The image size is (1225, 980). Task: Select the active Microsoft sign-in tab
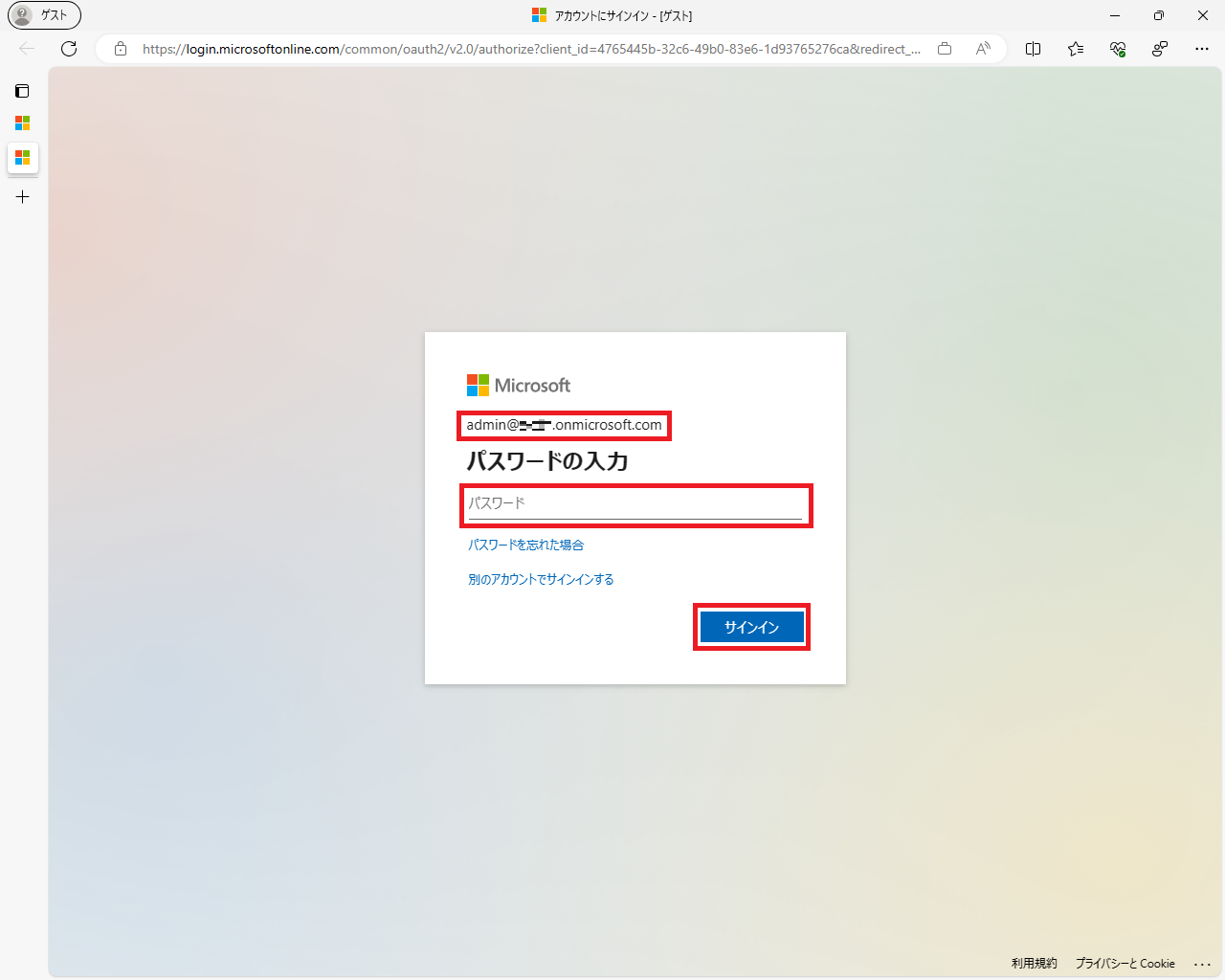(x=22, y=158)
